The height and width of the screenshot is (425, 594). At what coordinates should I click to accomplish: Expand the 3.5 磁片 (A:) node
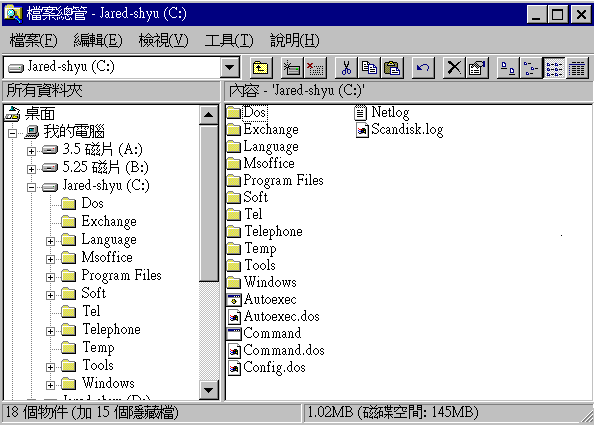(x=31, y=151)
